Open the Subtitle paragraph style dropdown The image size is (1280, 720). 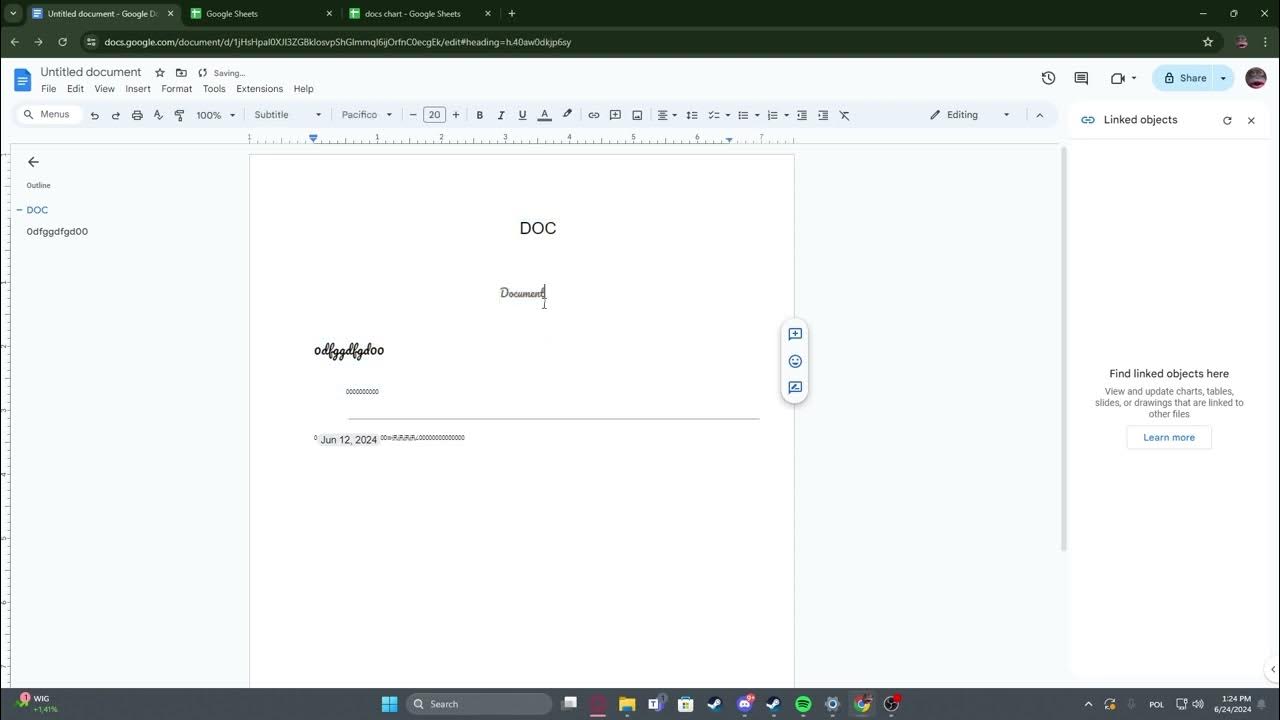tap(288, 115)
